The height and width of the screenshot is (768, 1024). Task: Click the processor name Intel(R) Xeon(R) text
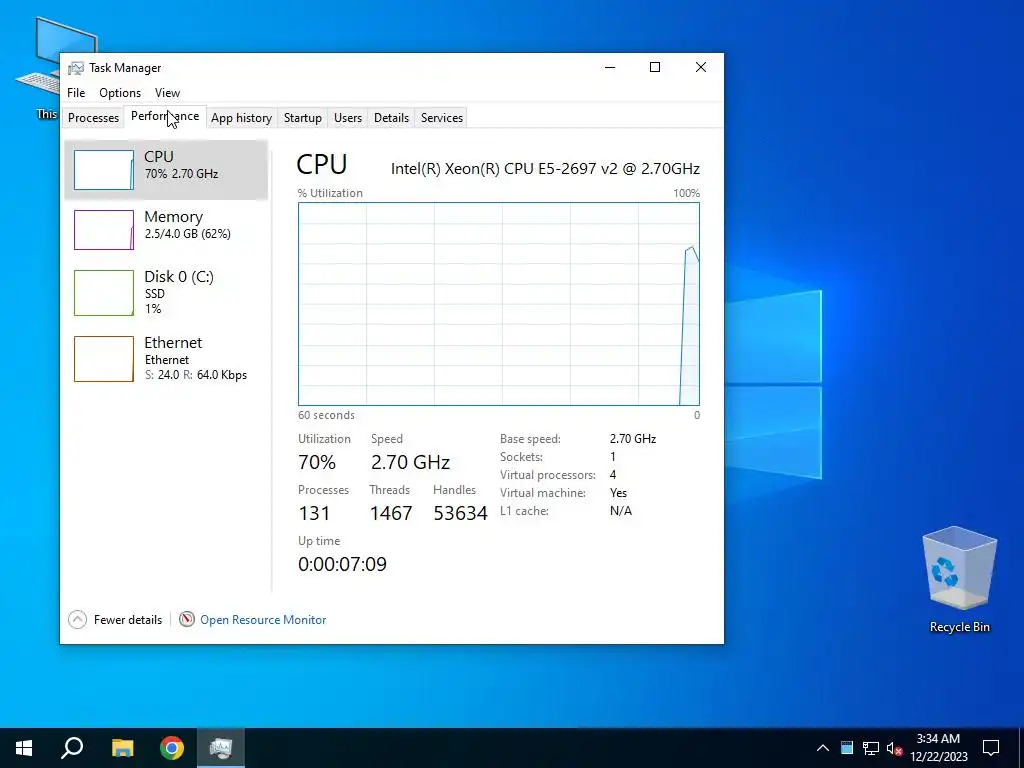click(545, 168)
